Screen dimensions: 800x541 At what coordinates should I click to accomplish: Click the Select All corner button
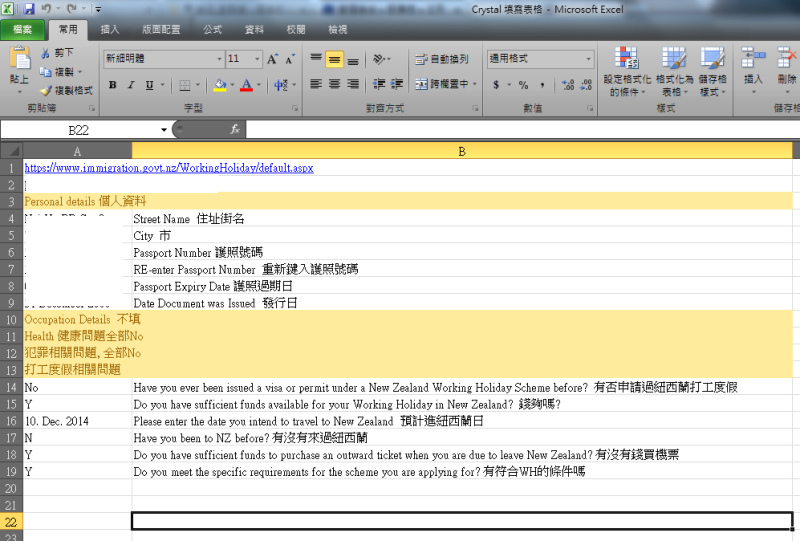(12, 151)
